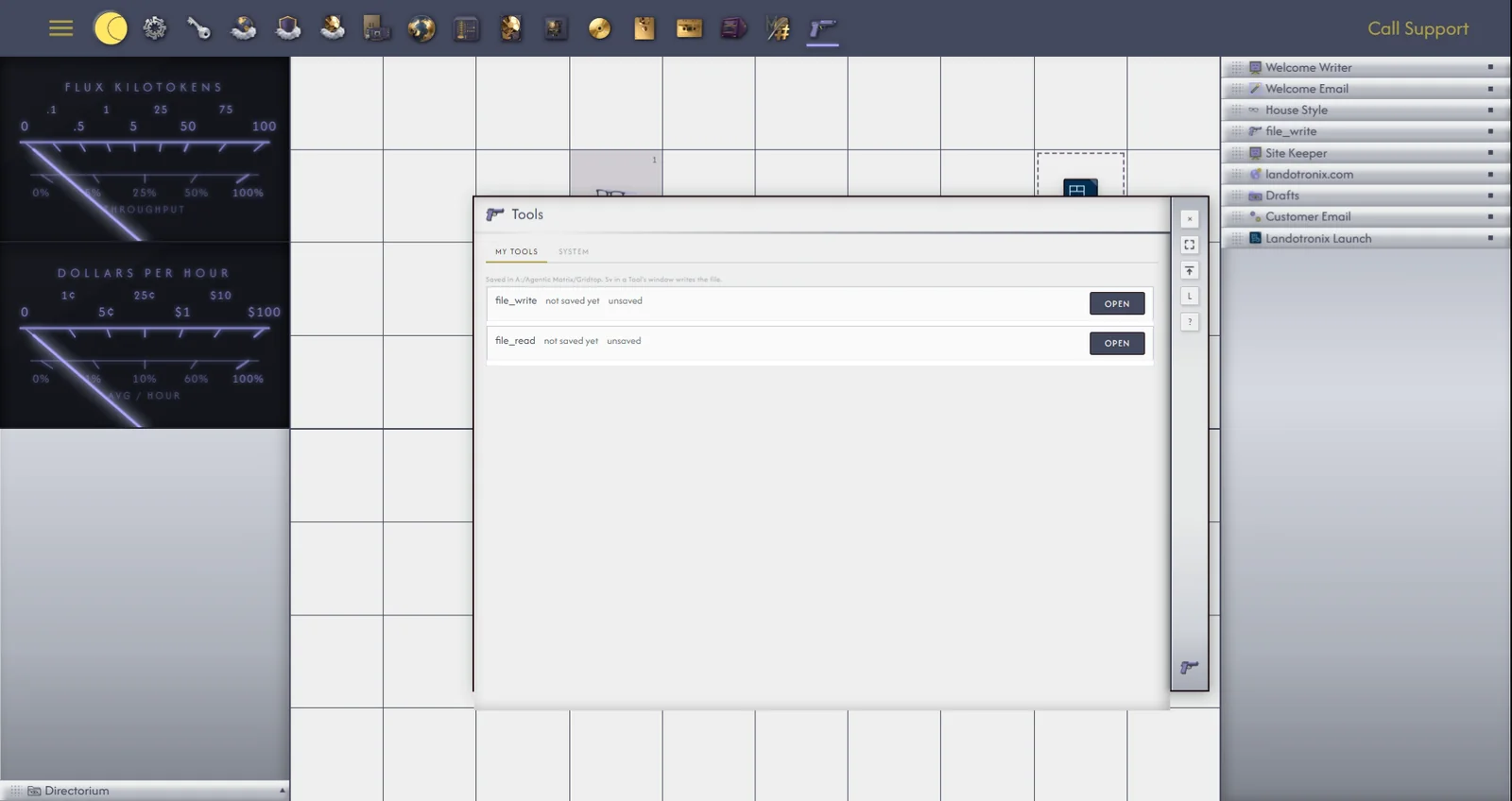Click the gray glasses cell on grid

click(615, 174)
